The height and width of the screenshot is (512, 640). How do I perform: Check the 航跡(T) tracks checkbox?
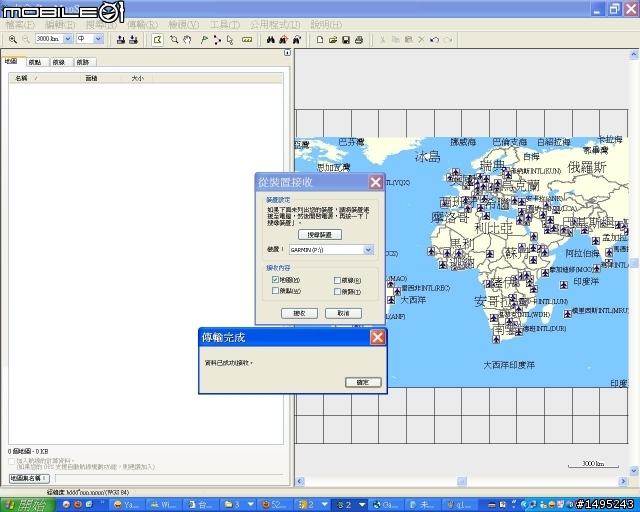[x=337, y=292]
